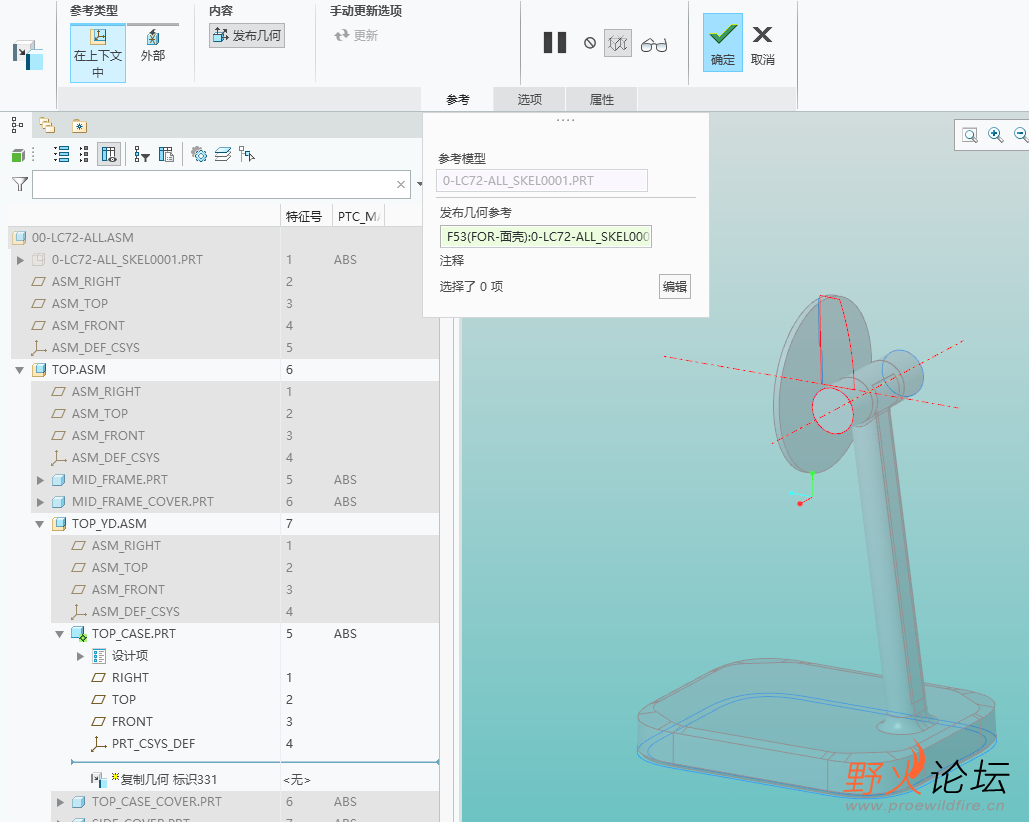Click collapse all tree icon
Viewport: 1029px width, 822px height.
coord(84,154)
